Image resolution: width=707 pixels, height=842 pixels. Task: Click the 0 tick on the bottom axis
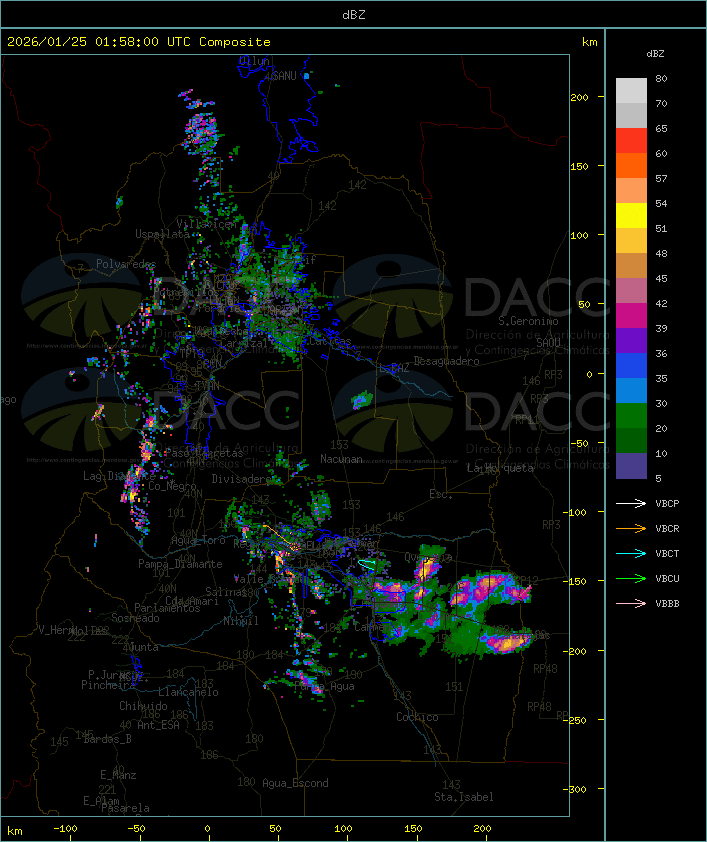207,829
